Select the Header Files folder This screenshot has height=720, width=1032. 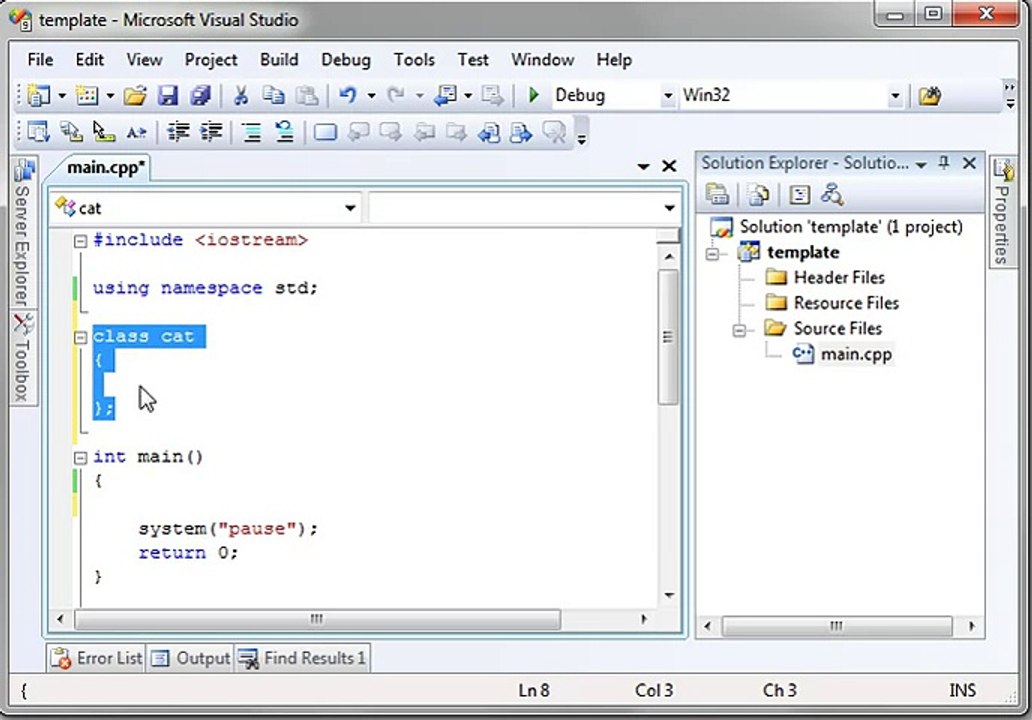839,278
